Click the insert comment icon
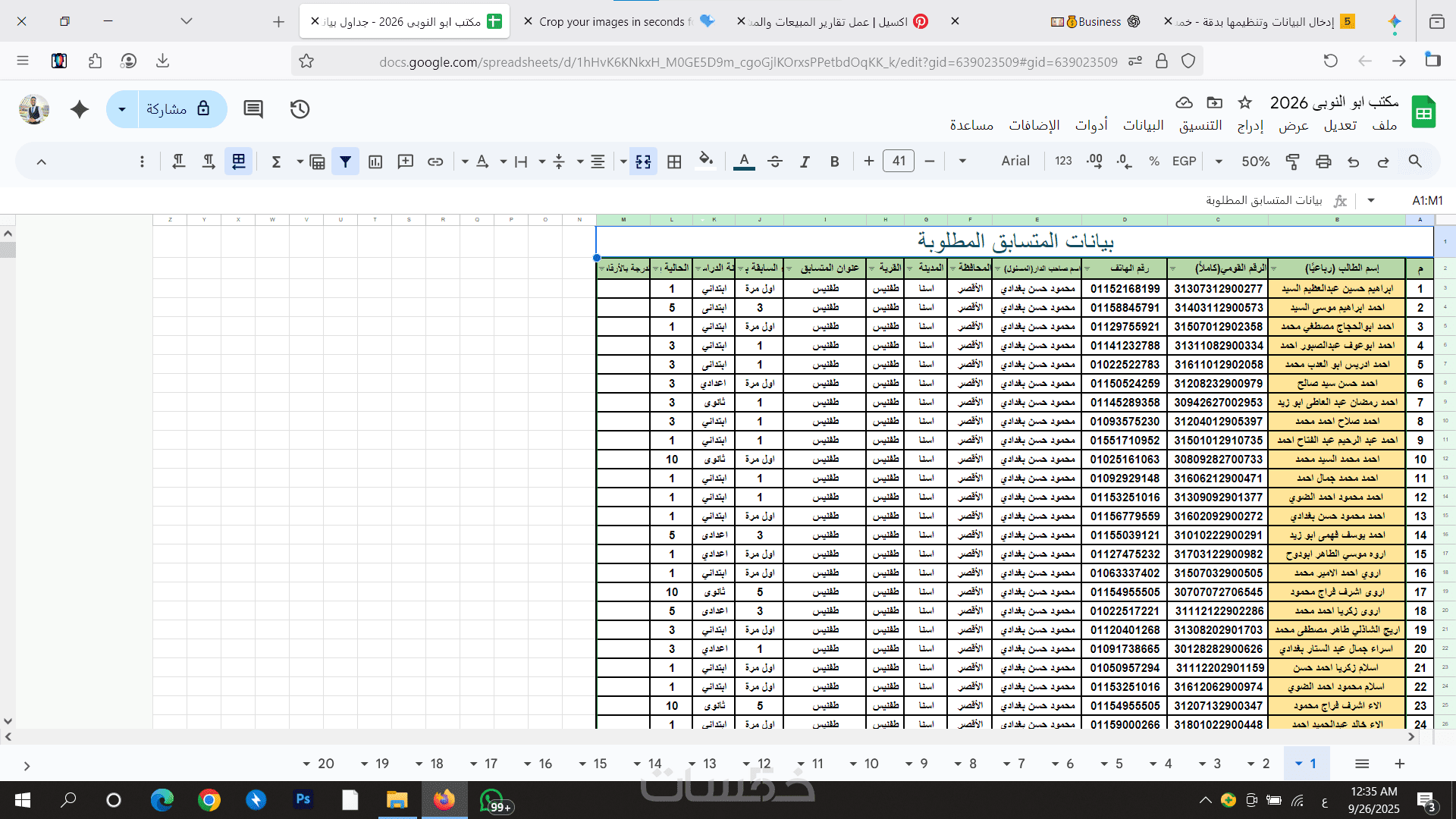Screen dimensions: 1456x819 point(406,162)
